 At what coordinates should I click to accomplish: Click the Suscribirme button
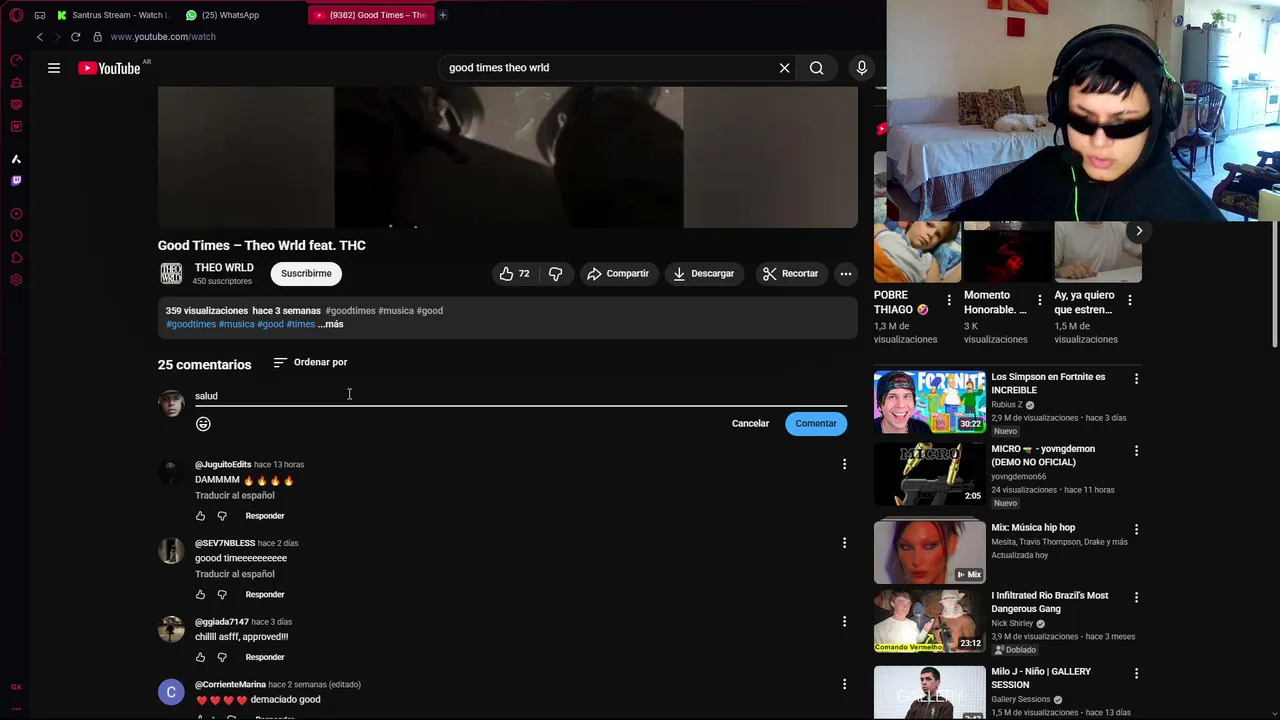click(306, 273)
